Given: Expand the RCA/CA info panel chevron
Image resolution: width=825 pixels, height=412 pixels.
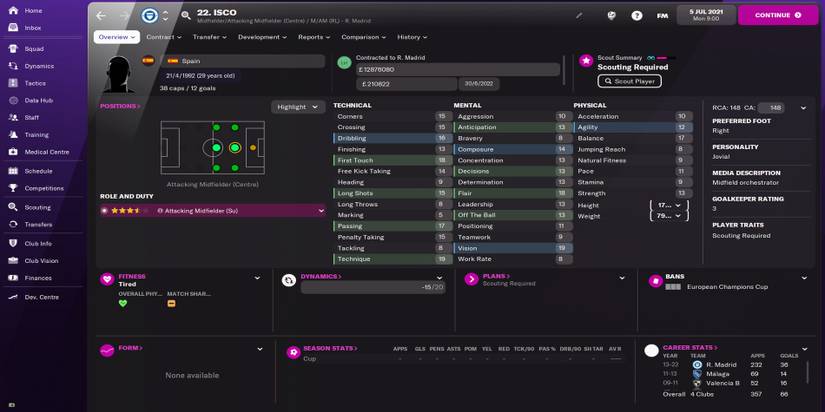Looking at the screenshot, I should click(x=803, y=108).
